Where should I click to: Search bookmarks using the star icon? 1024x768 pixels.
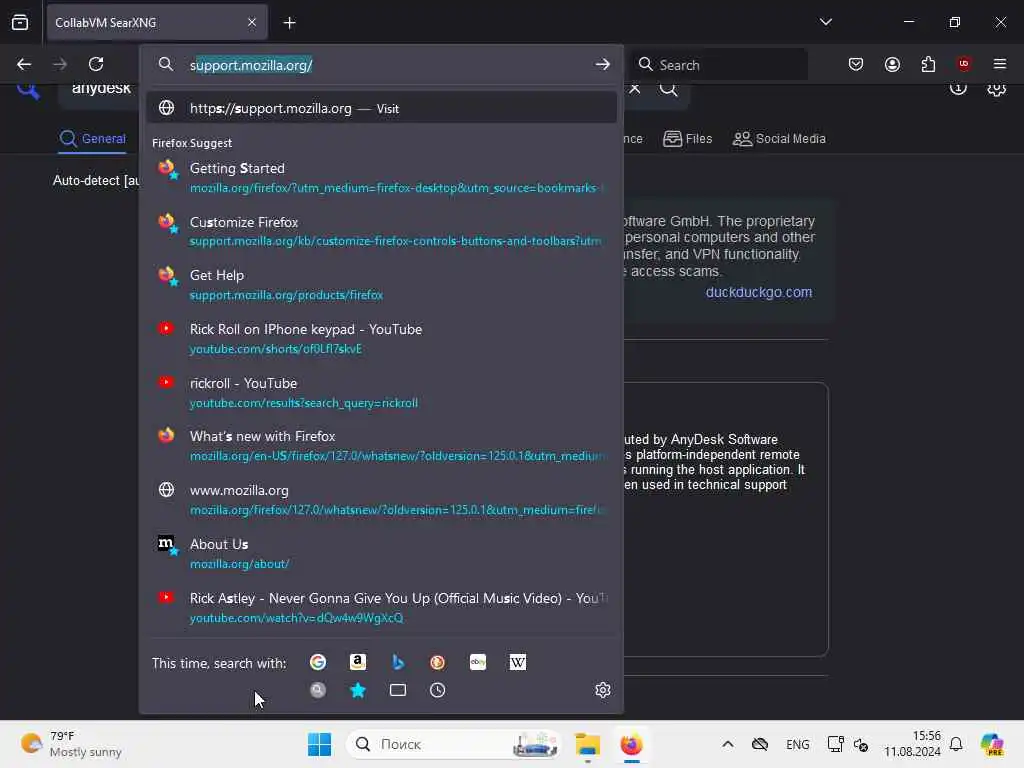(x=358, y=690)
